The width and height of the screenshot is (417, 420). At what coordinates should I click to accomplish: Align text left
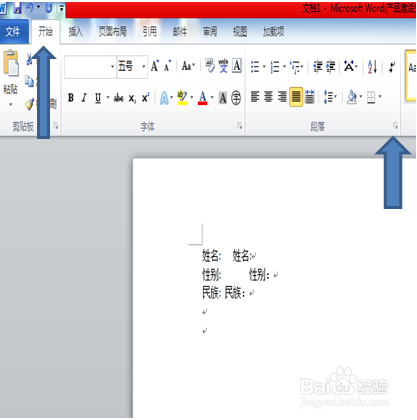255,97
